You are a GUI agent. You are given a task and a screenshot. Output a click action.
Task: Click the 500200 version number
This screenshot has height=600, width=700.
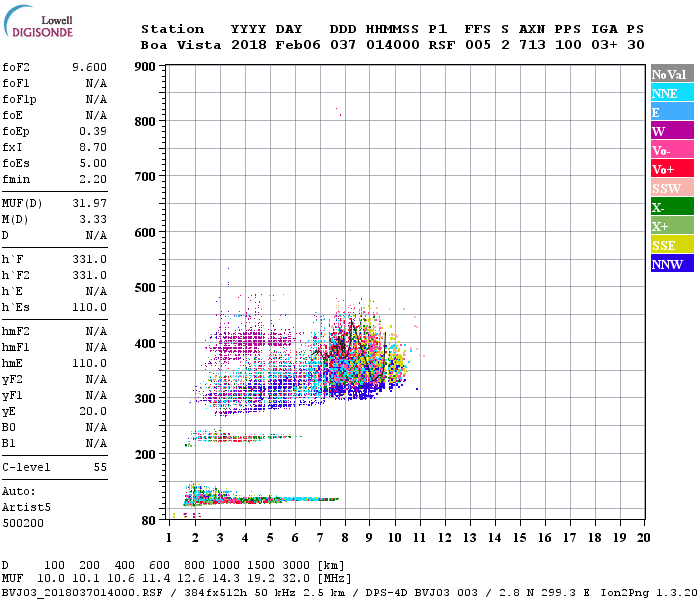(x=23, y=523)
